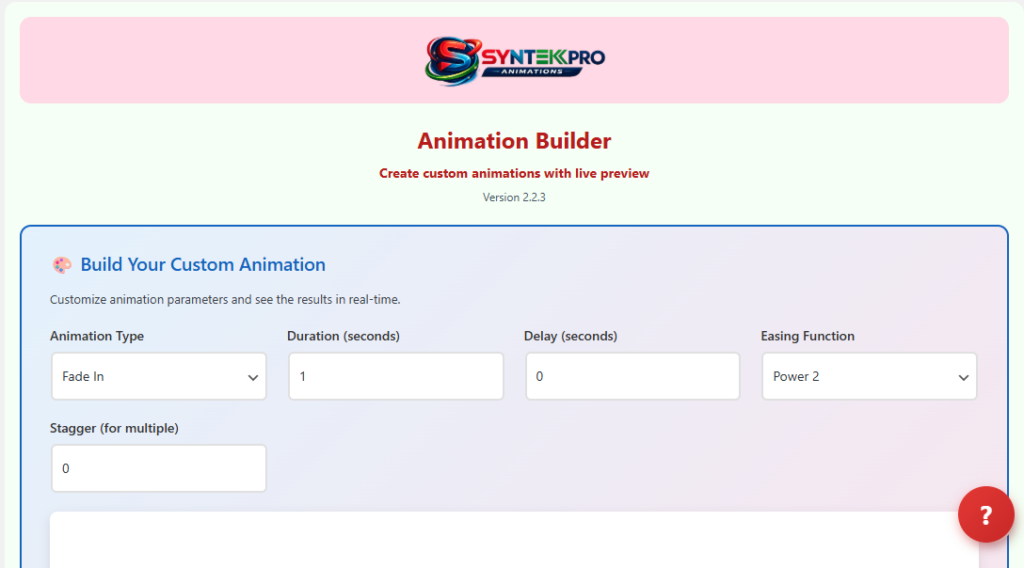Click the 'Create custom animations with live preview' subtitle
Viewport: 1024px width, 568px height.
pos(514,174)
